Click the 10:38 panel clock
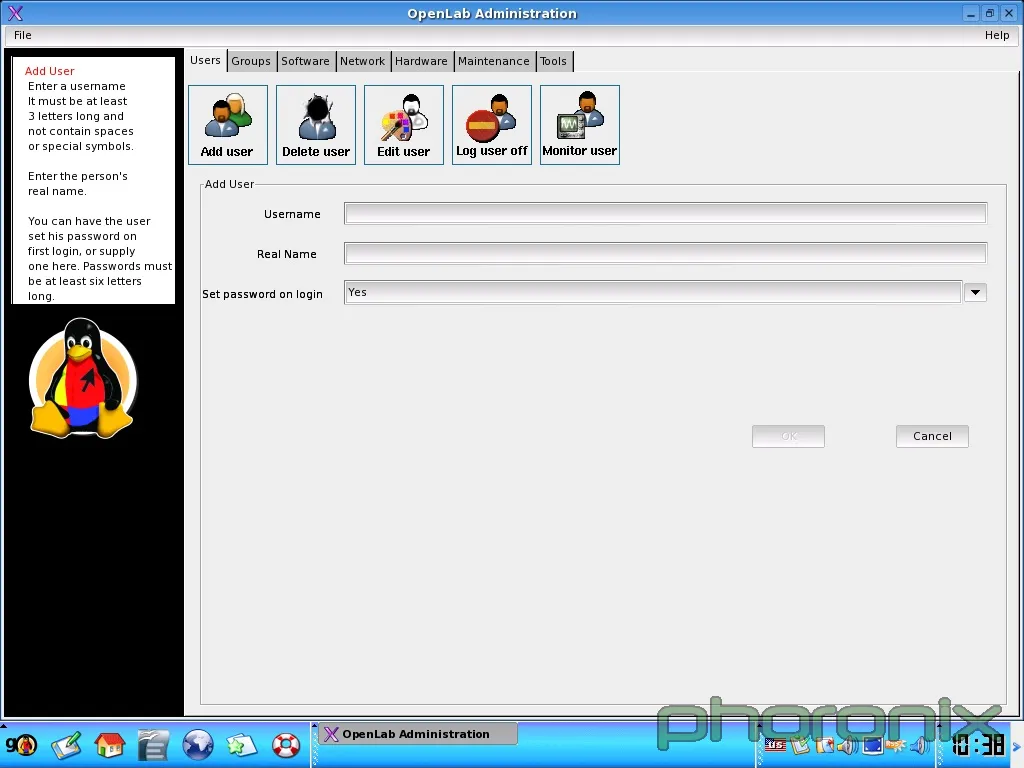 [x=978, y=745]
